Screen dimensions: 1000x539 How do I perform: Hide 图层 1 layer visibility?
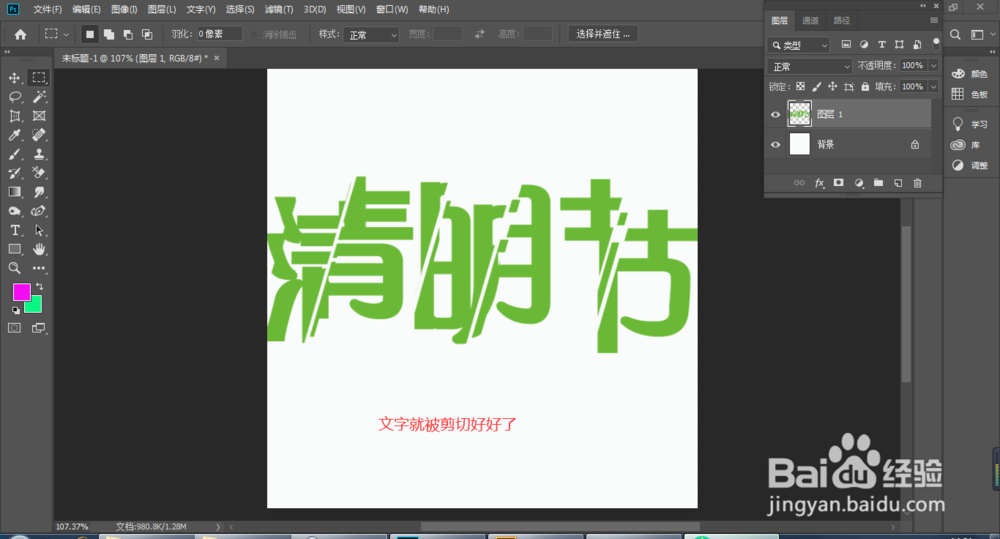pyautogui.click(x=776, y=115)
